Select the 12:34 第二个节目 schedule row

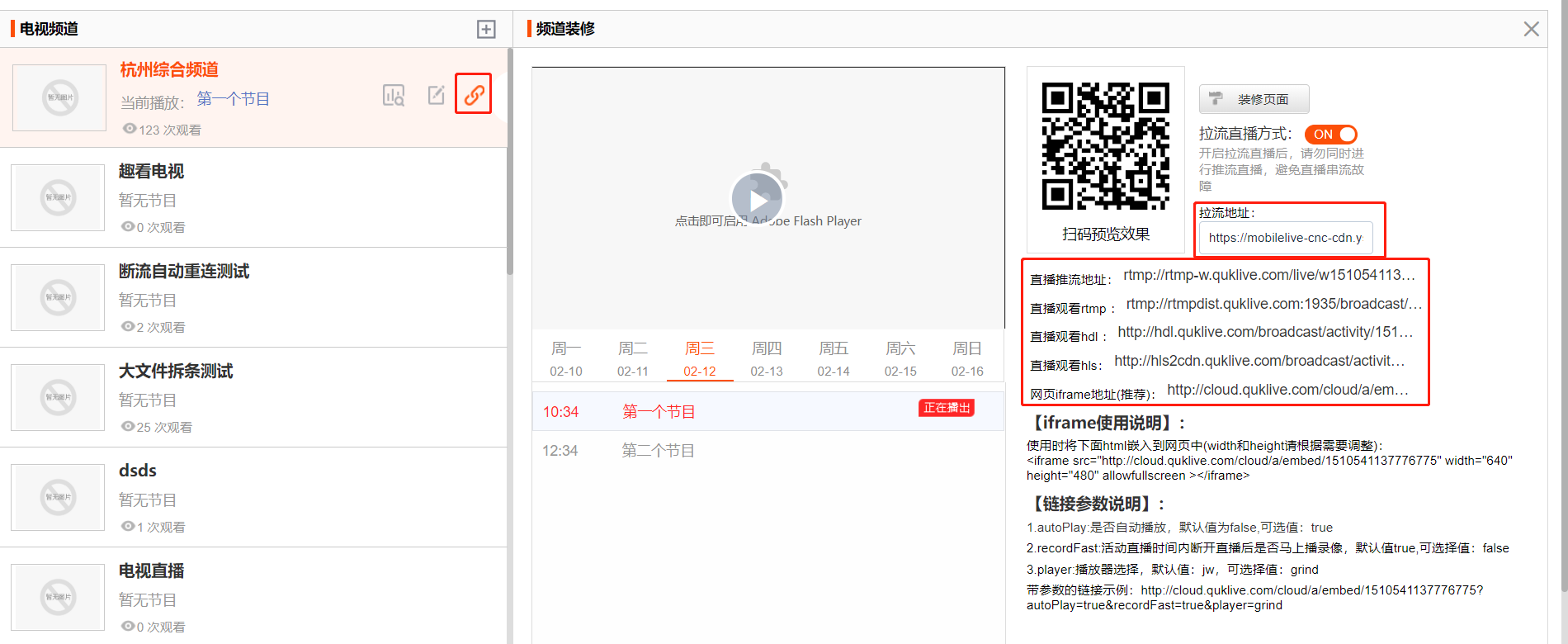[x=768, y=451]
